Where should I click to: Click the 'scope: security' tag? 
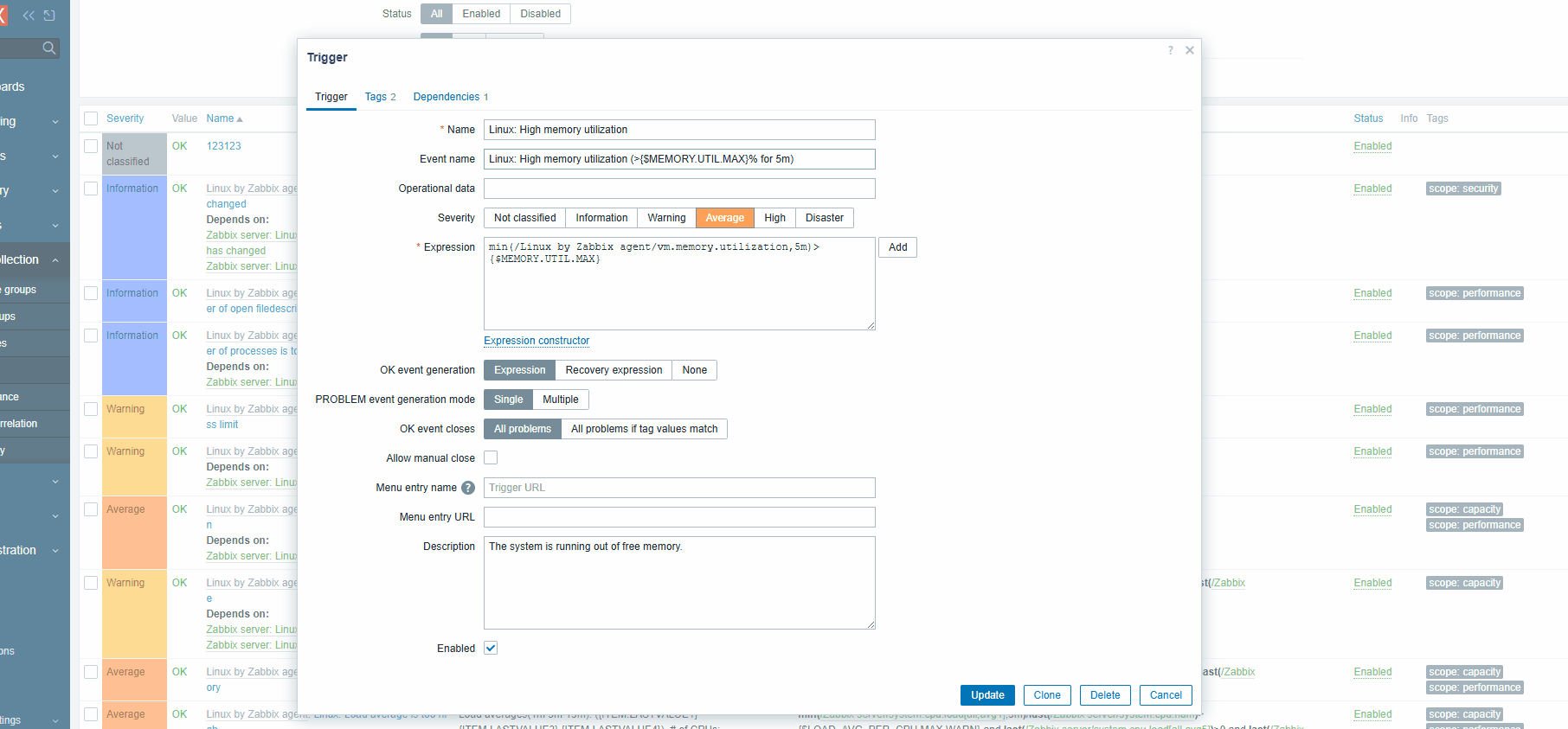(x=1463, y=189)
